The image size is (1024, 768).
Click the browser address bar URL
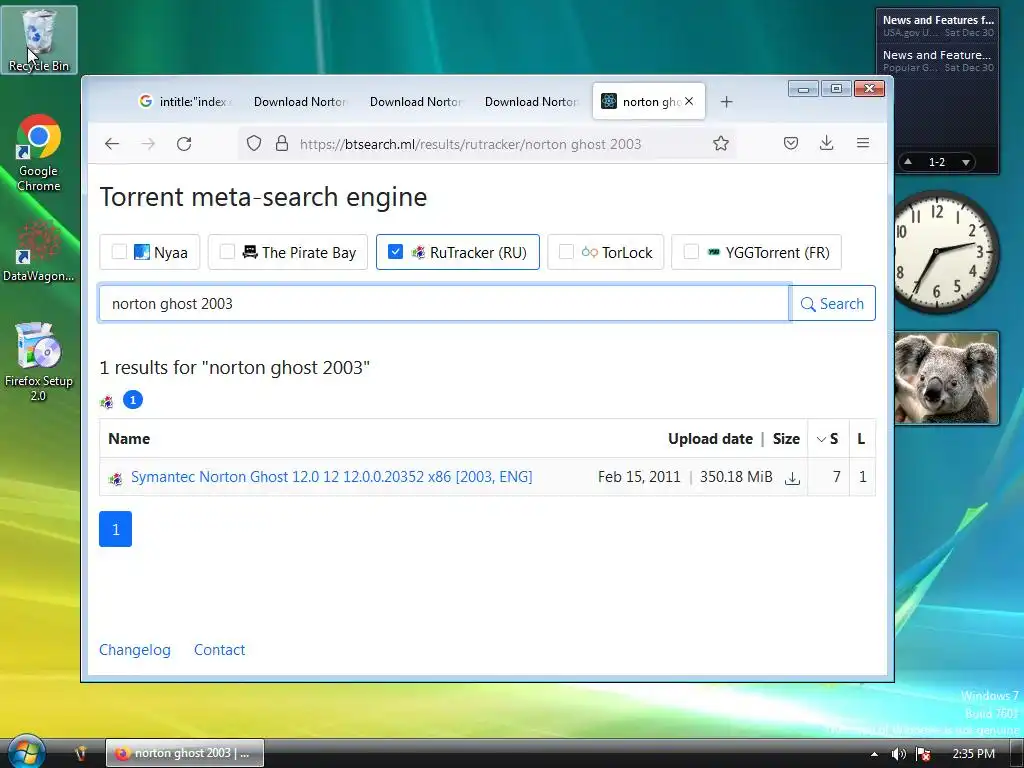(x=470, y=144)
